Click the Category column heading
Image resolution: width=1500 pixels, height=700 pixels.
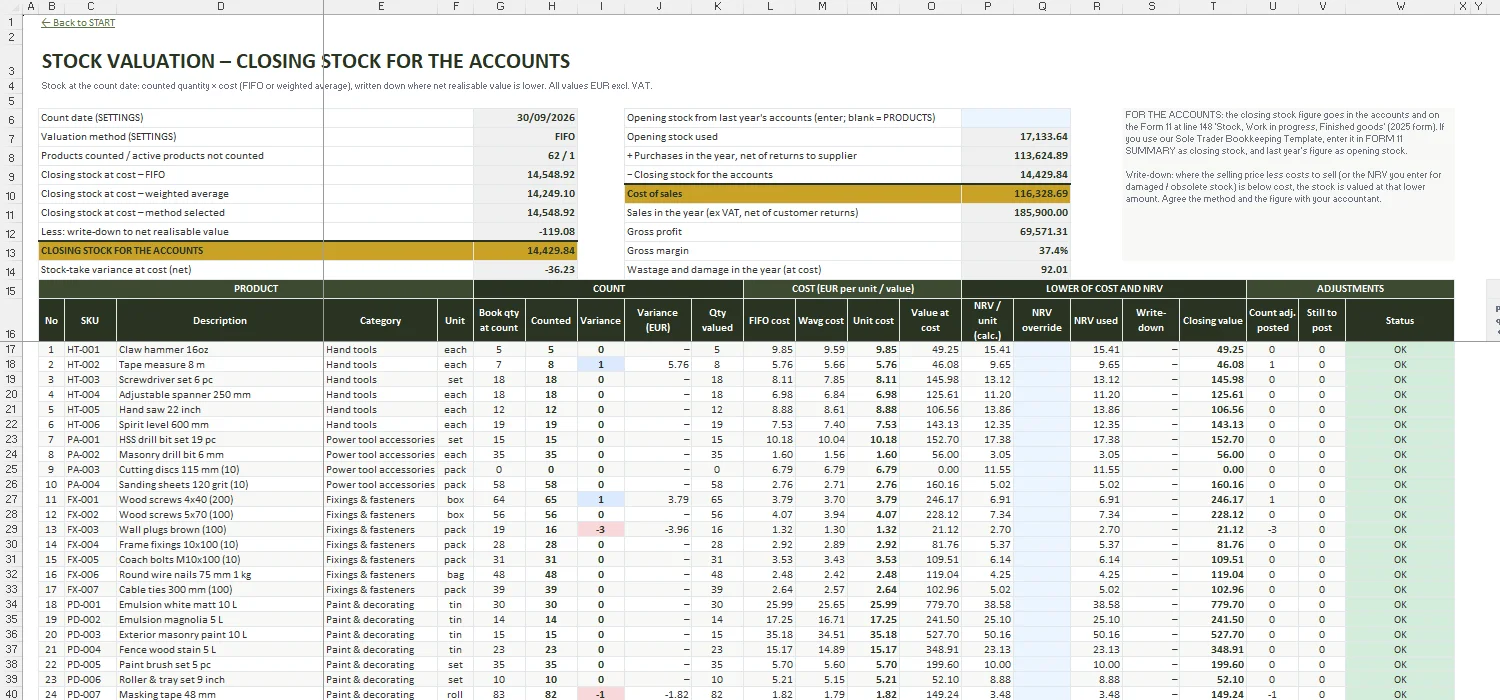click(x=381, y=321)
